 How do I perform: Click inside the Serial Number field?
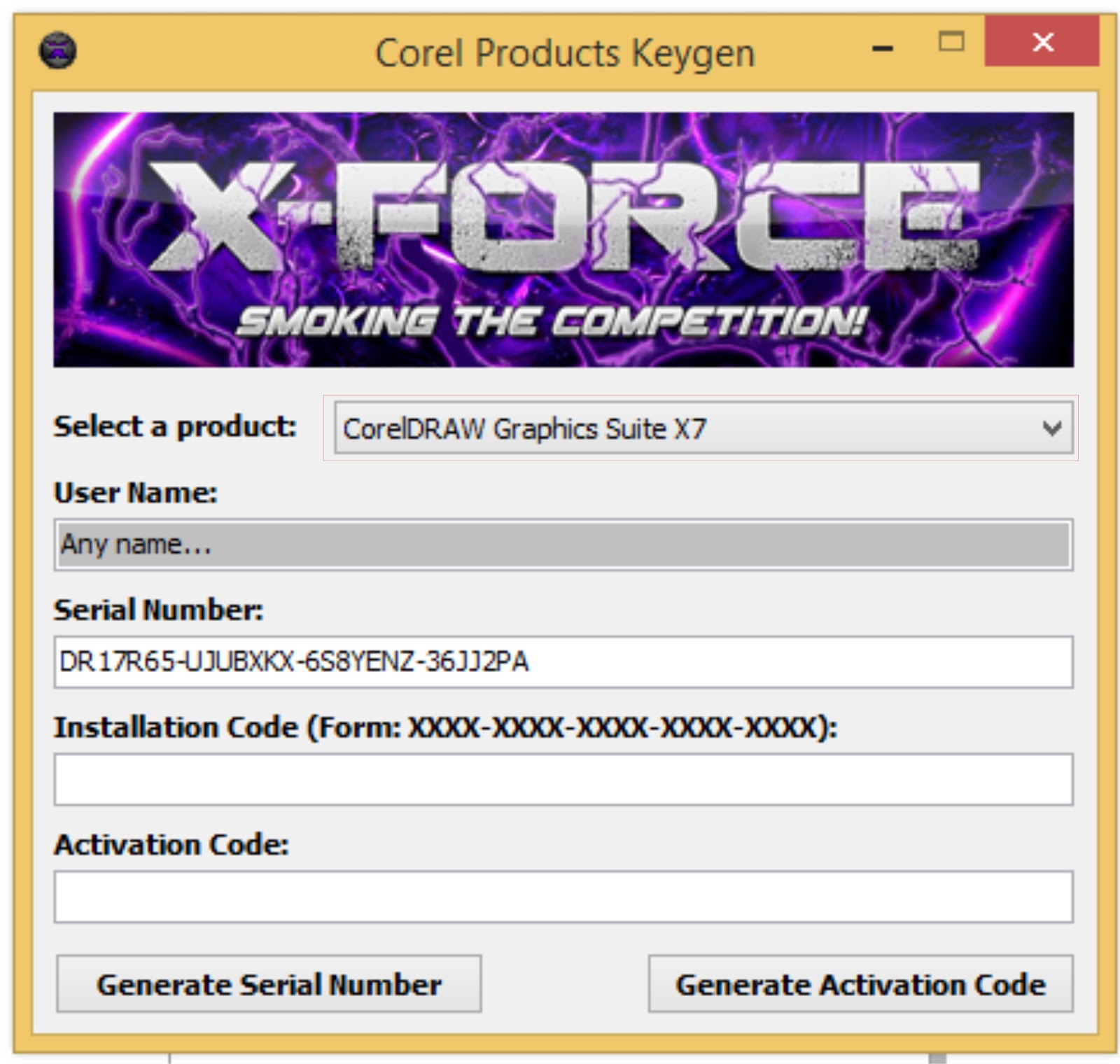(x=563, y=661)
